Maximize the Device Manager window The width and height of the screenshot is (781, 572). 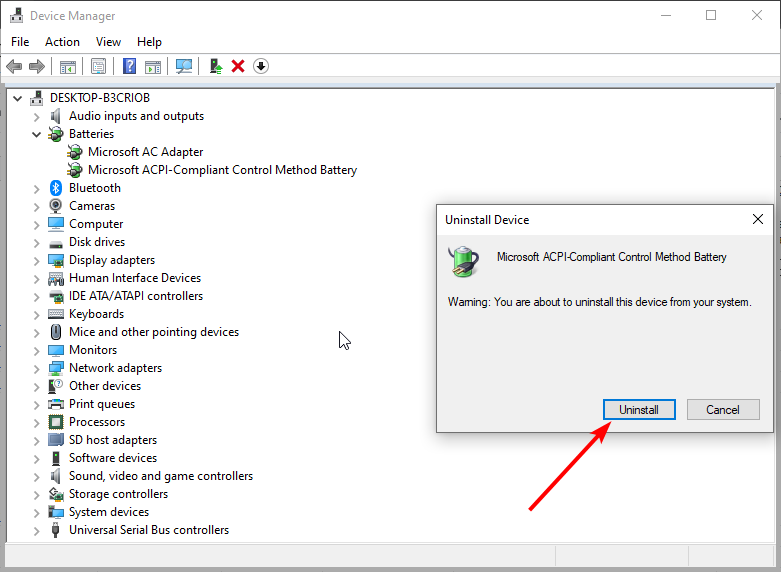(x=711, y=15)
